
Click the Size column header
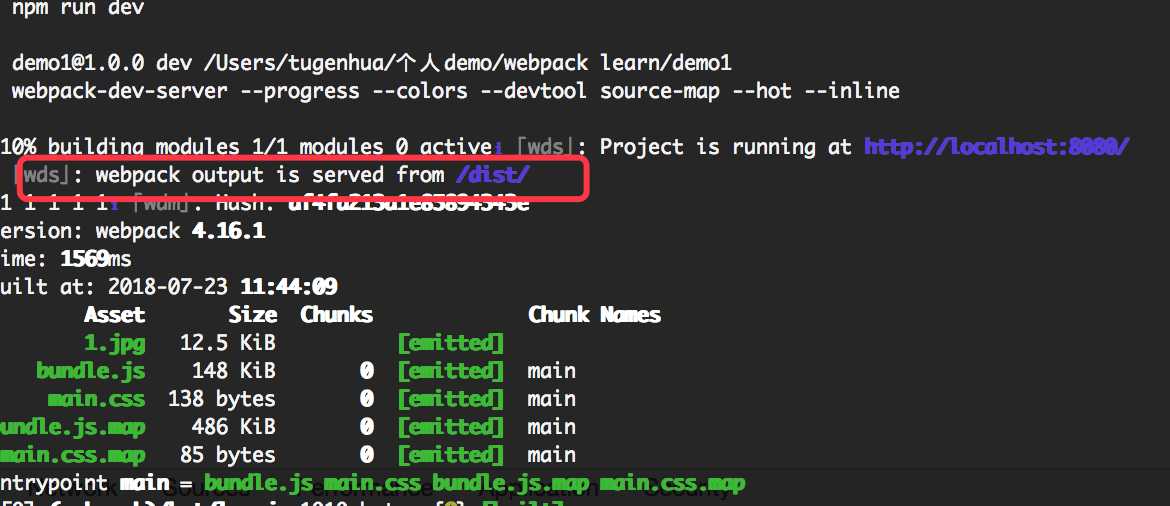(252, 315)
